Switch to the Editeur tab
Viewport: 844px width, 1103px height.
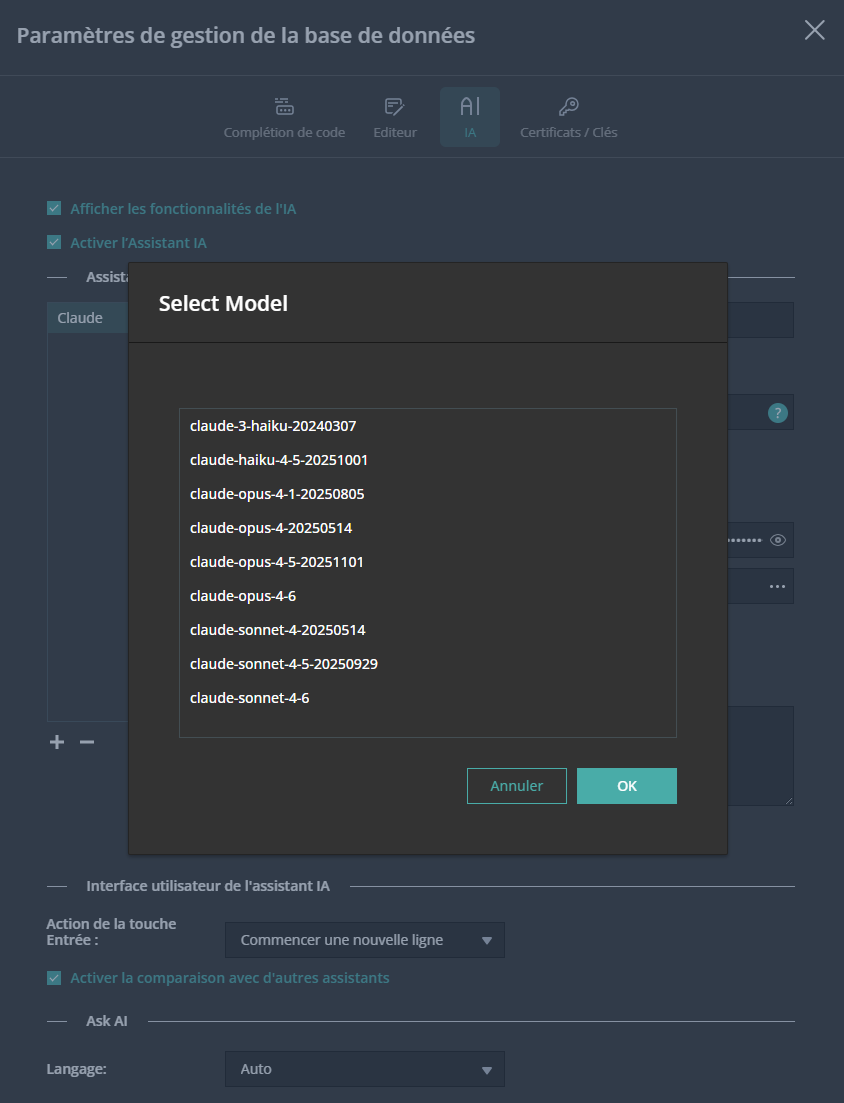point(395,117)
